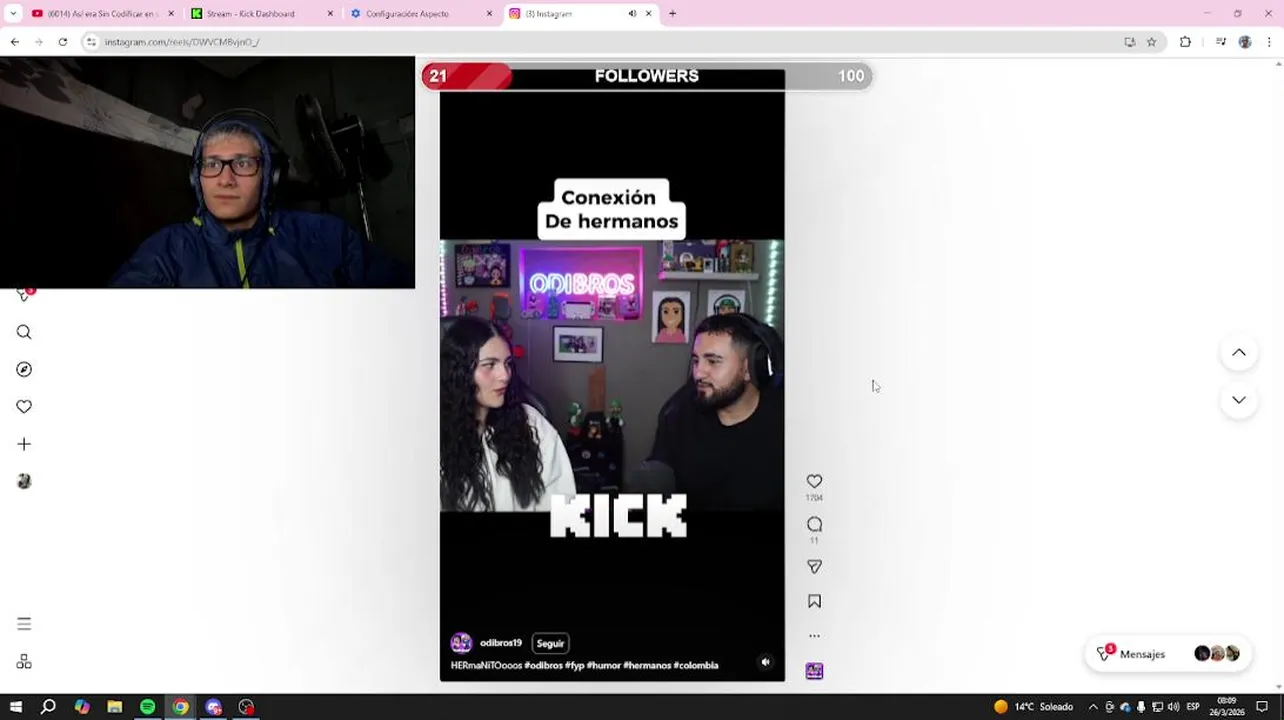Like the reel with the heart icon
Viewport: 1284px width, 720px height.
[814, 481]
